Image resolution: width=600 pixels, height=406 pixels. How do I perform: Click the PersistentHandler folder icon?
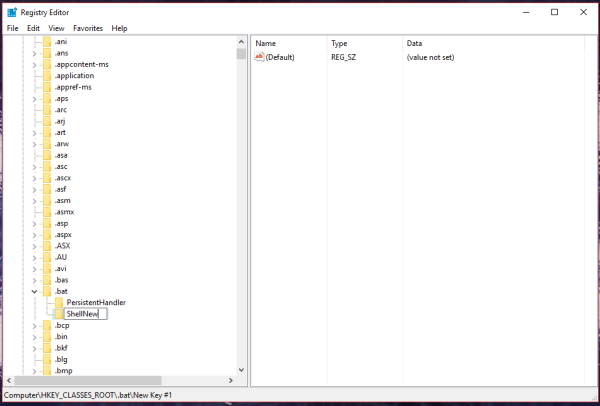pos(59,302)
